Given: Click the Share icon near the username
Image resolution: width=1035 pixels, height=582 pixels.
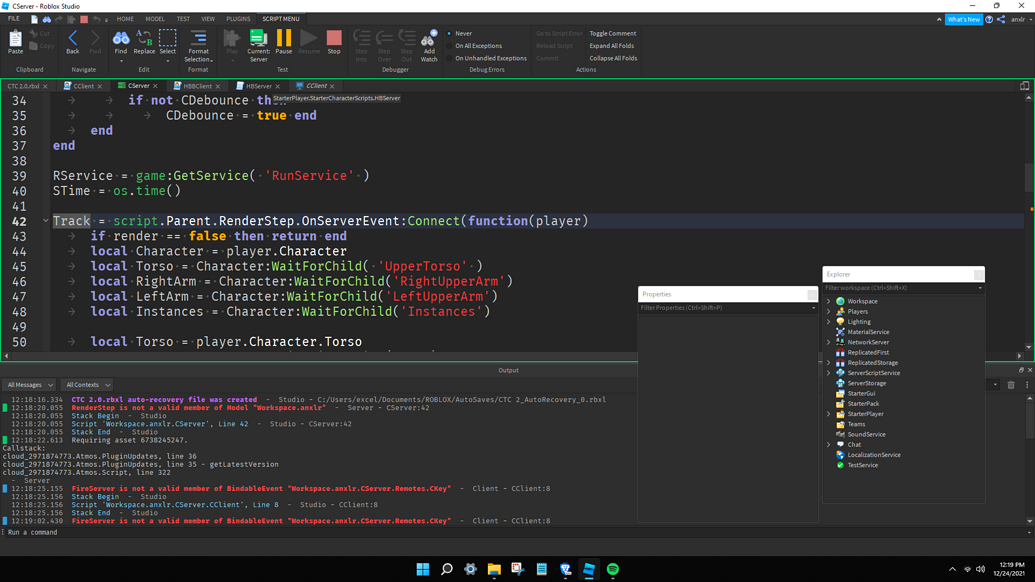Looking at the screenshot, I should pos(1001,19).
